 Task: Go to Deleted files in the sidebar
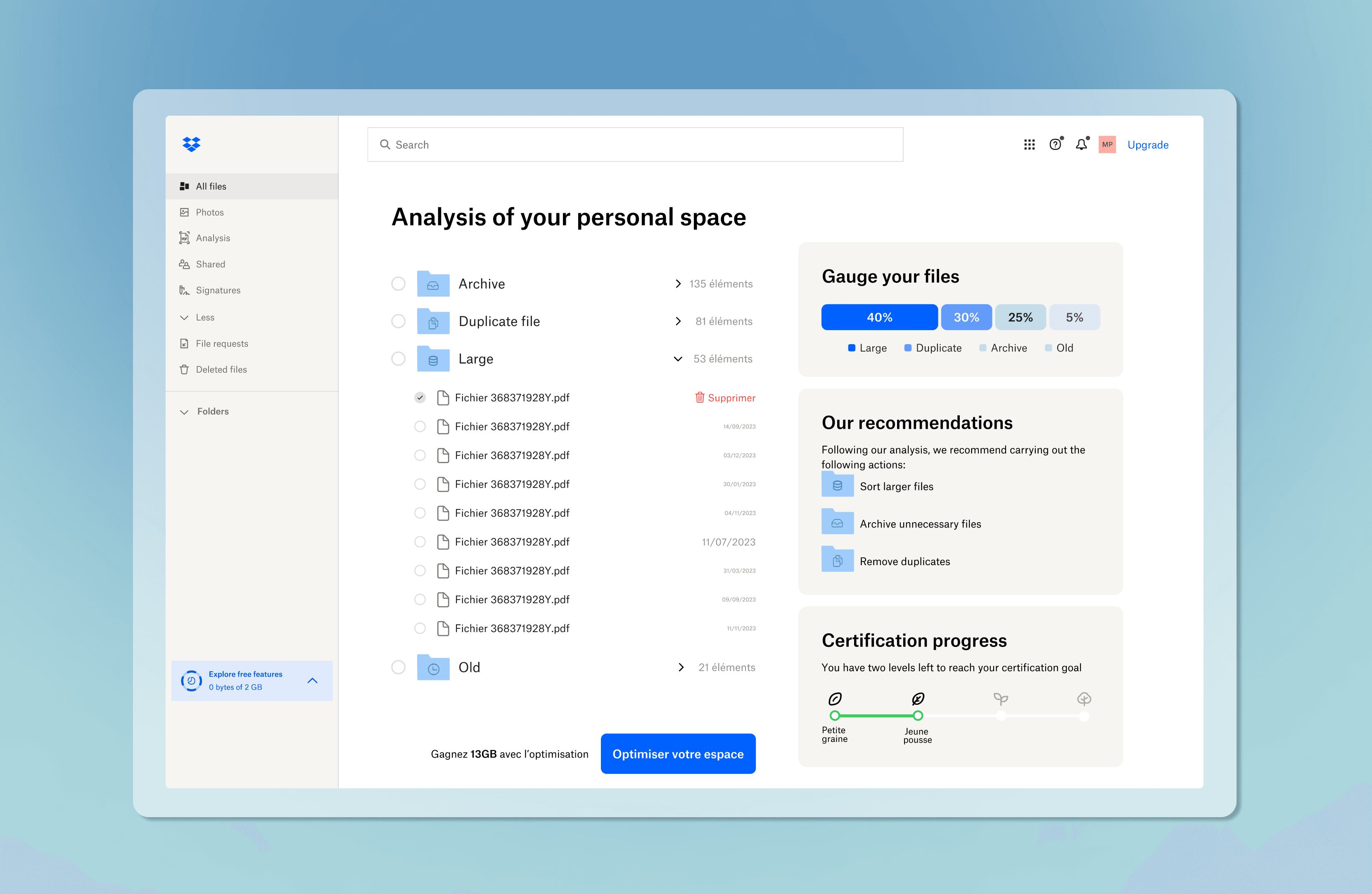tap(221, 370)
